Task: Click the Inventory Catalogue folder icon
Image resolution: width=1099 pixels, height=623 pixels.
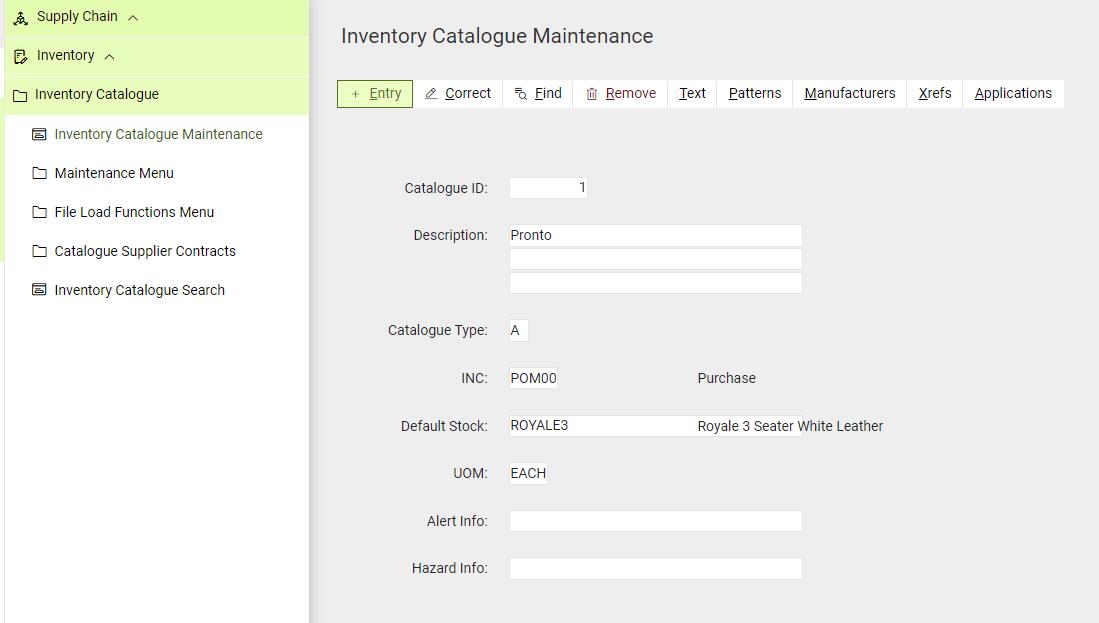Action: click(x=19, y=95)
